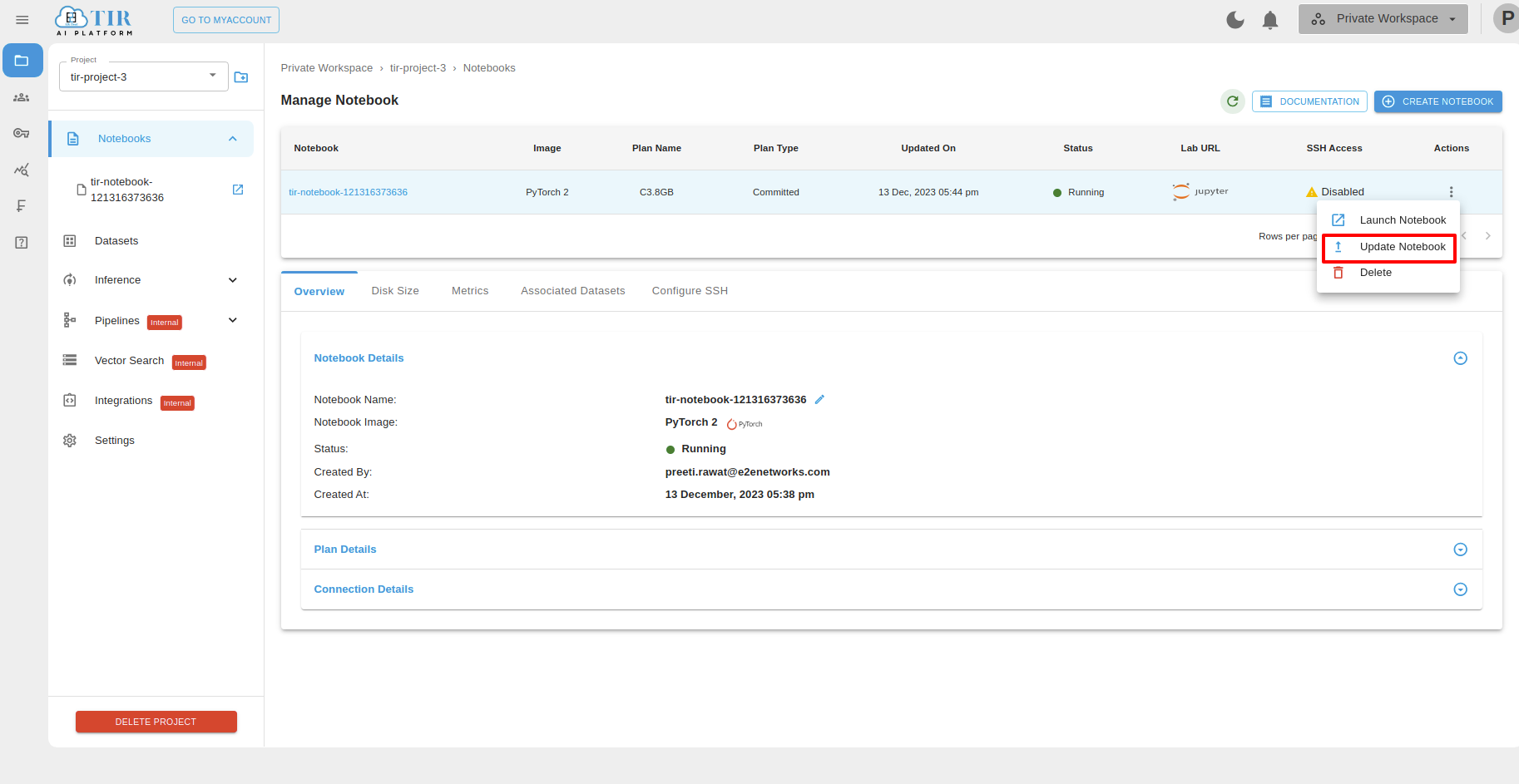Click the create new project folder icon
The image size is (1519, 784).
[241, 77]
